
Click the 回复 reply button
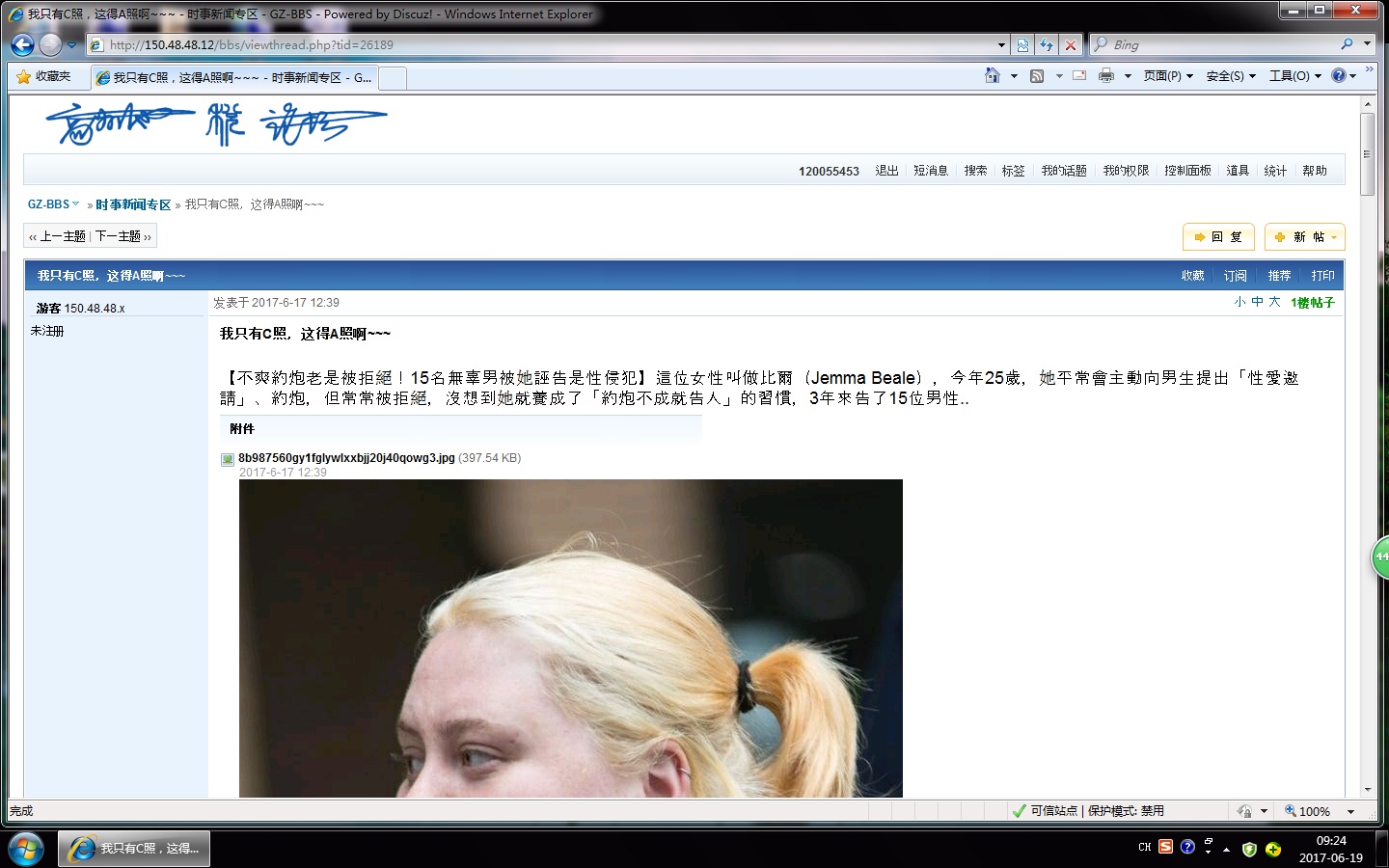1218,237
